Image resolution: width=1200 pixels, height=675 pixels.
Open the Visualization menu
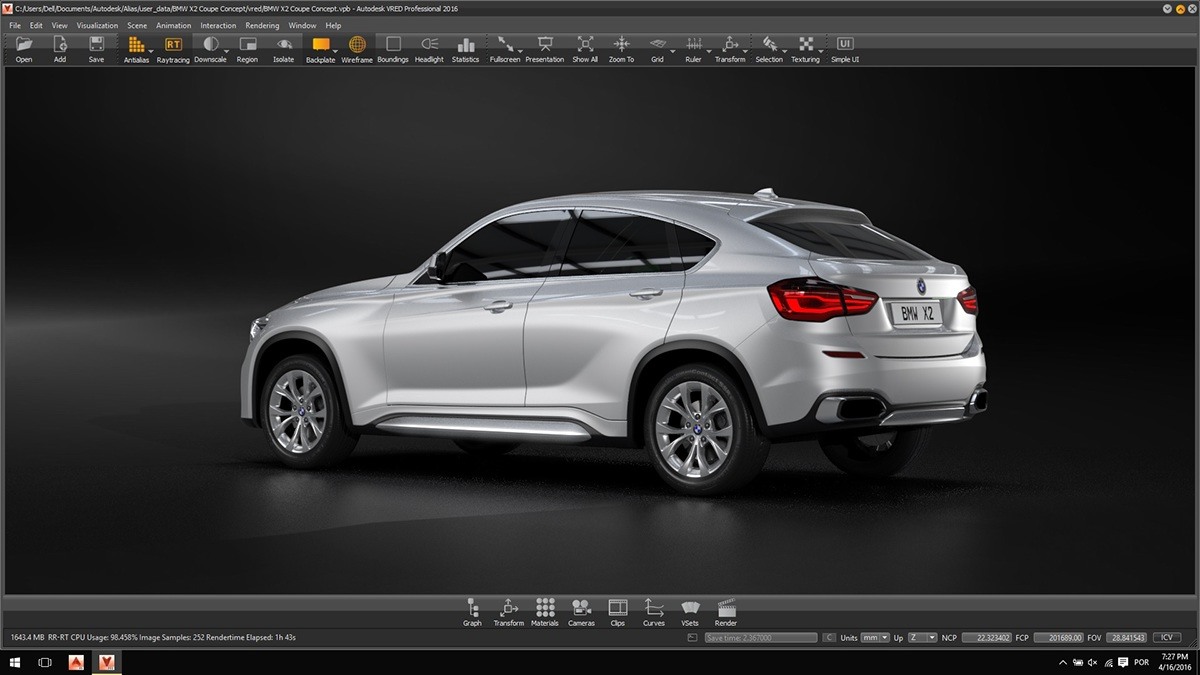click(x=97, y=25)
